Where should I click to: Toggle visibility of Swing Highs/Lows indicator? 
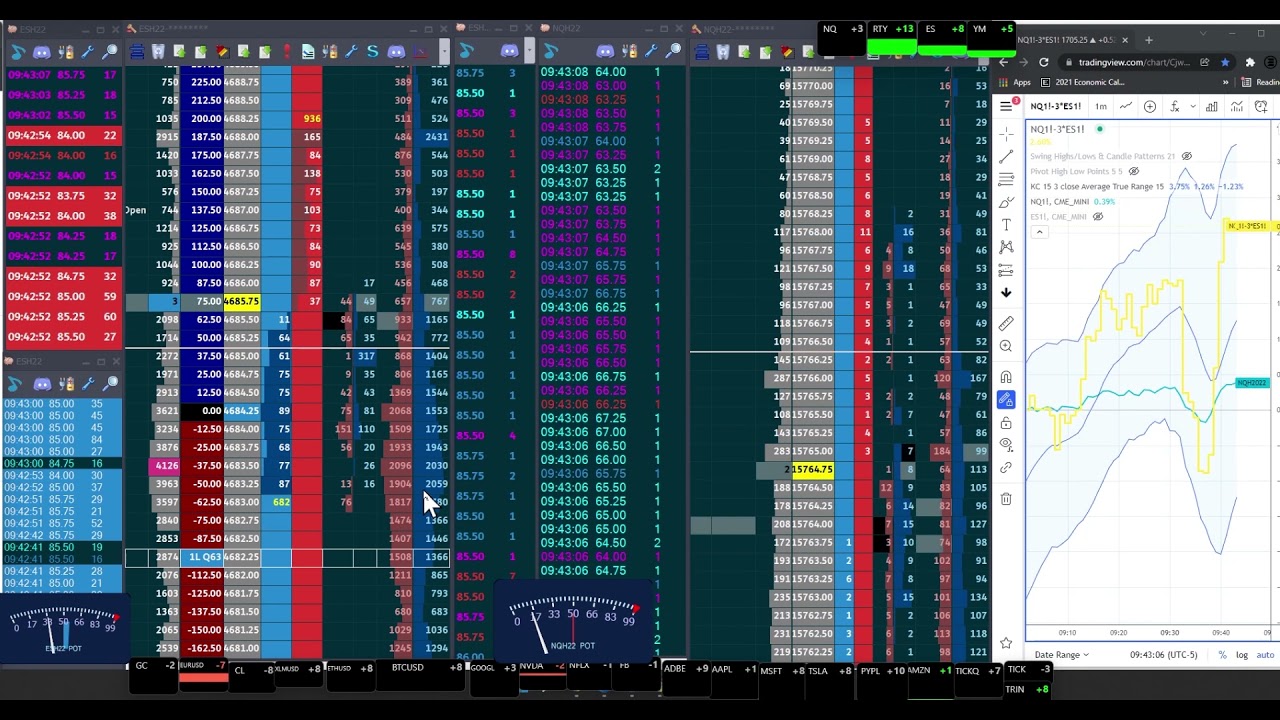1187,157
